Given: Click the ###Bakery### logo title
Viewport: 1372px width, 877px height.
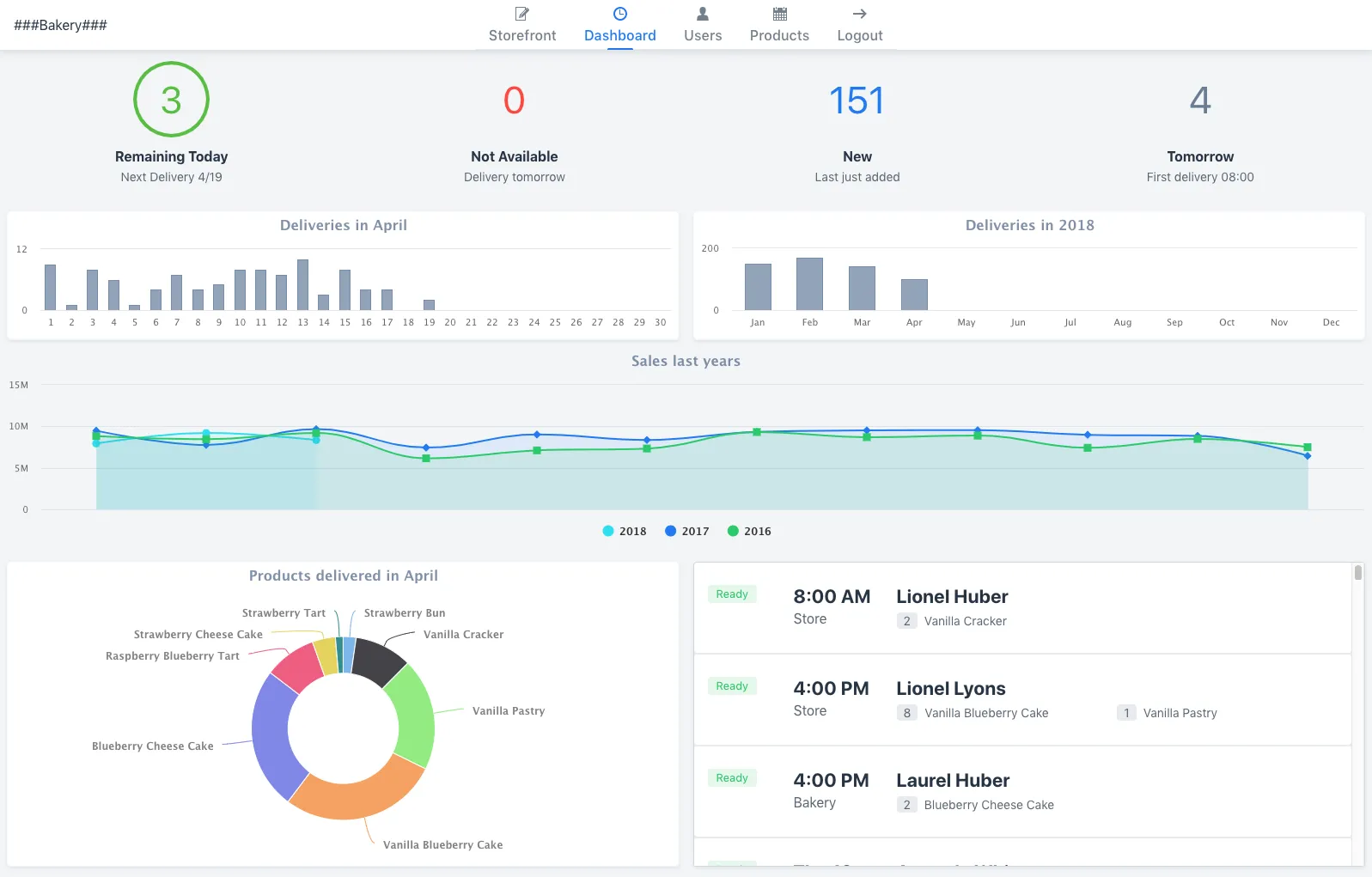Looking at the screenshot, I should pos(60,25).
